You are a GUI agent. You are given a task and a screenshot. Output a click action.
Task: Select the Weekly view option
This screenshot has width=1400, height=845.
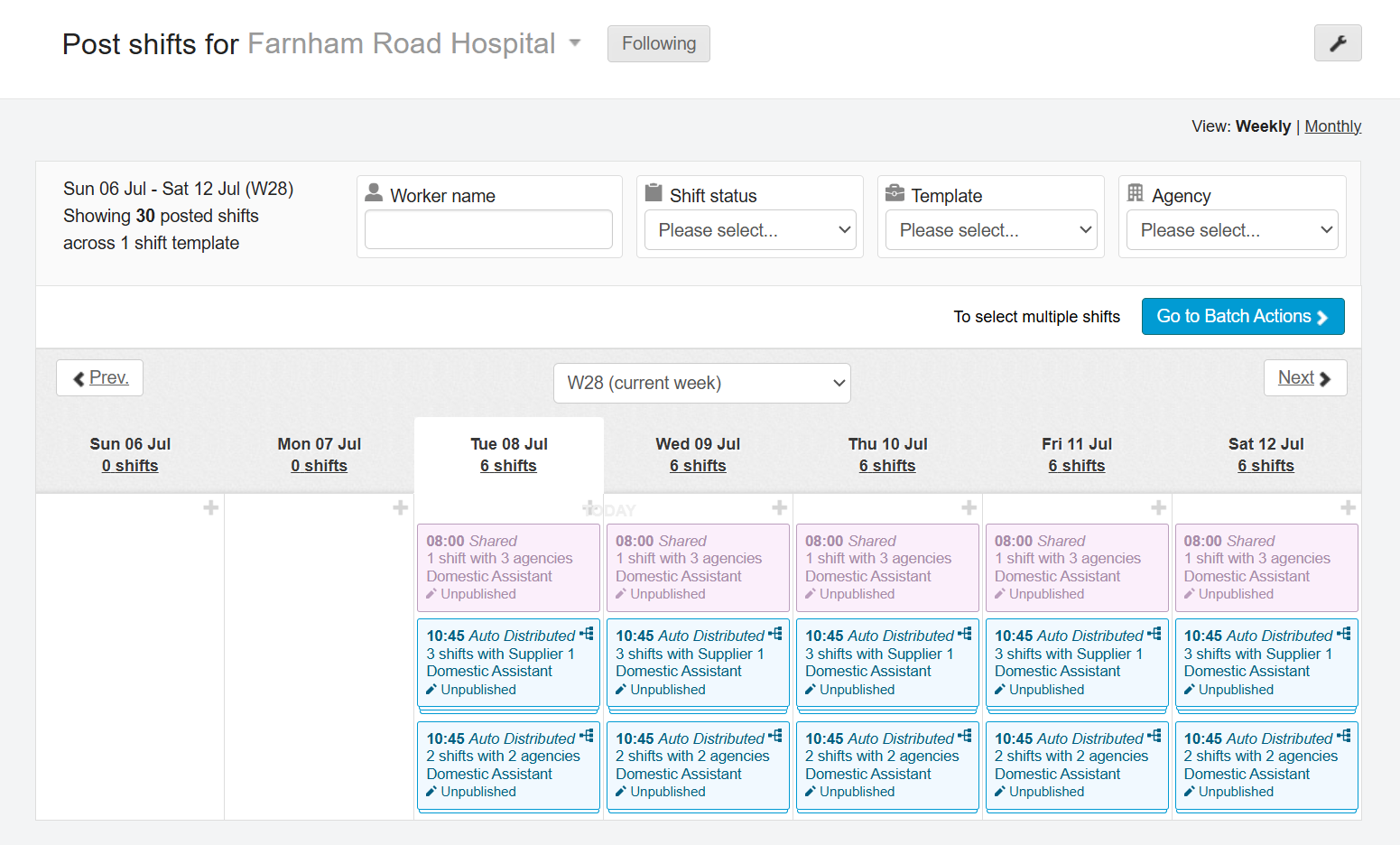coord(1262,126)
